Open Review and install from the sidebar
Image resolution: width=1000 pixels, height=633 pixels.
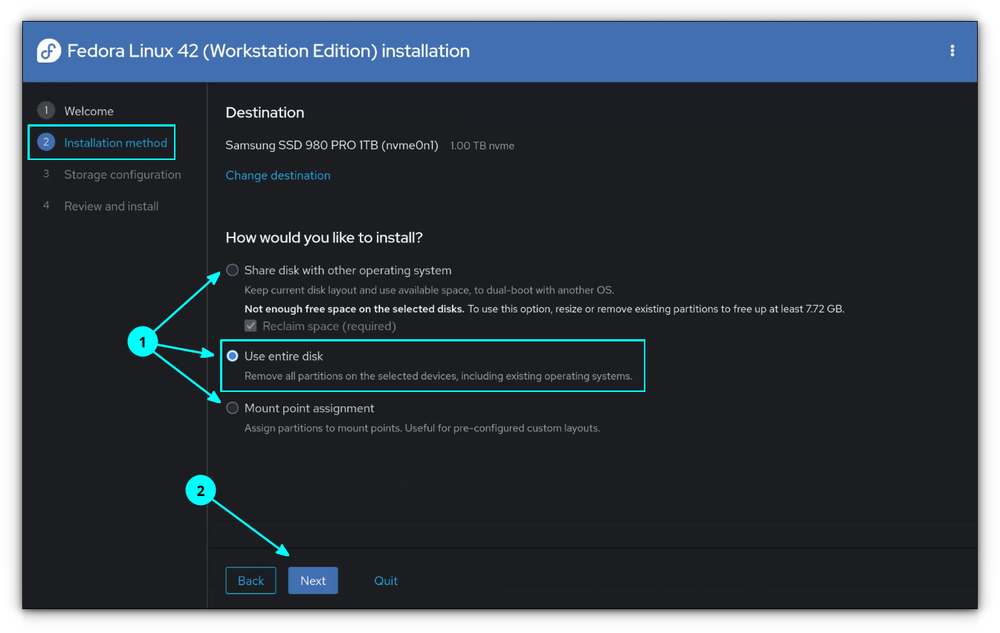[x=111, y=206]
